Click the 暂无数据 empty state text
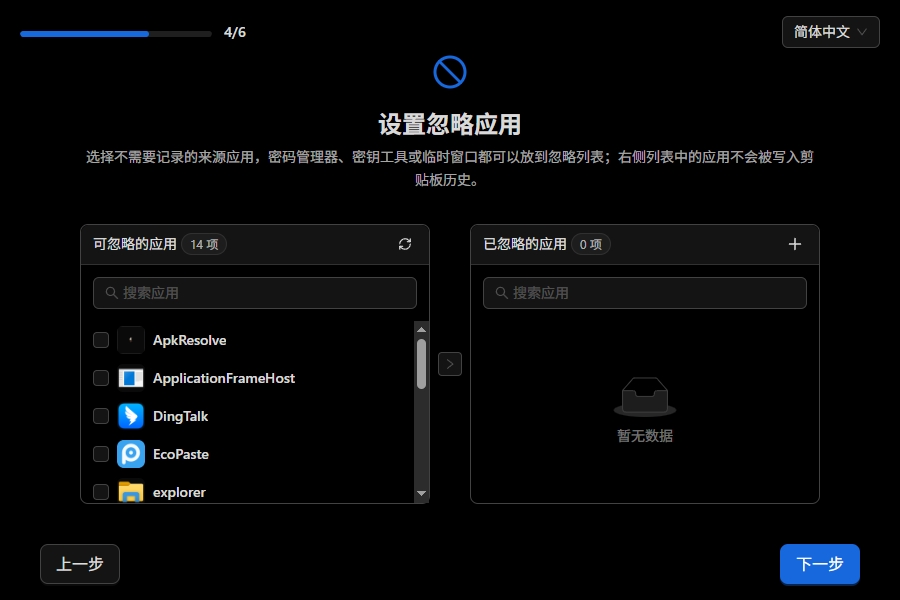 (645, 436)
